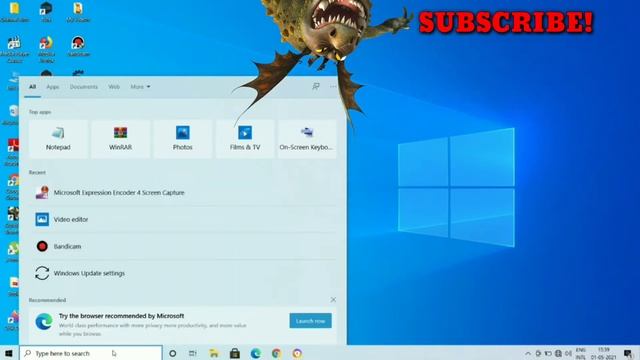The image size is (640, 360).
Task: Click the volume icon in system tray
Action: [568, 353]
